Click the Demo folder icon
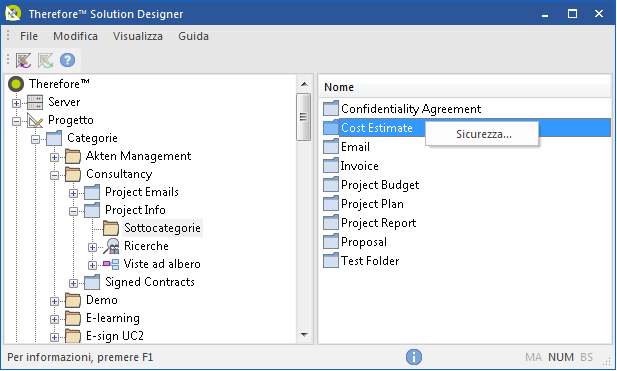 coord(73,301)
